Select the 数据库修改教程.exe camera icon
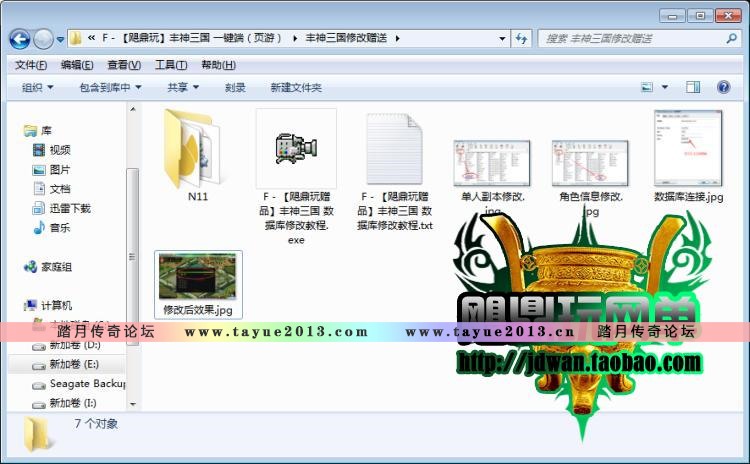The image size is (750, 464). 296,148
